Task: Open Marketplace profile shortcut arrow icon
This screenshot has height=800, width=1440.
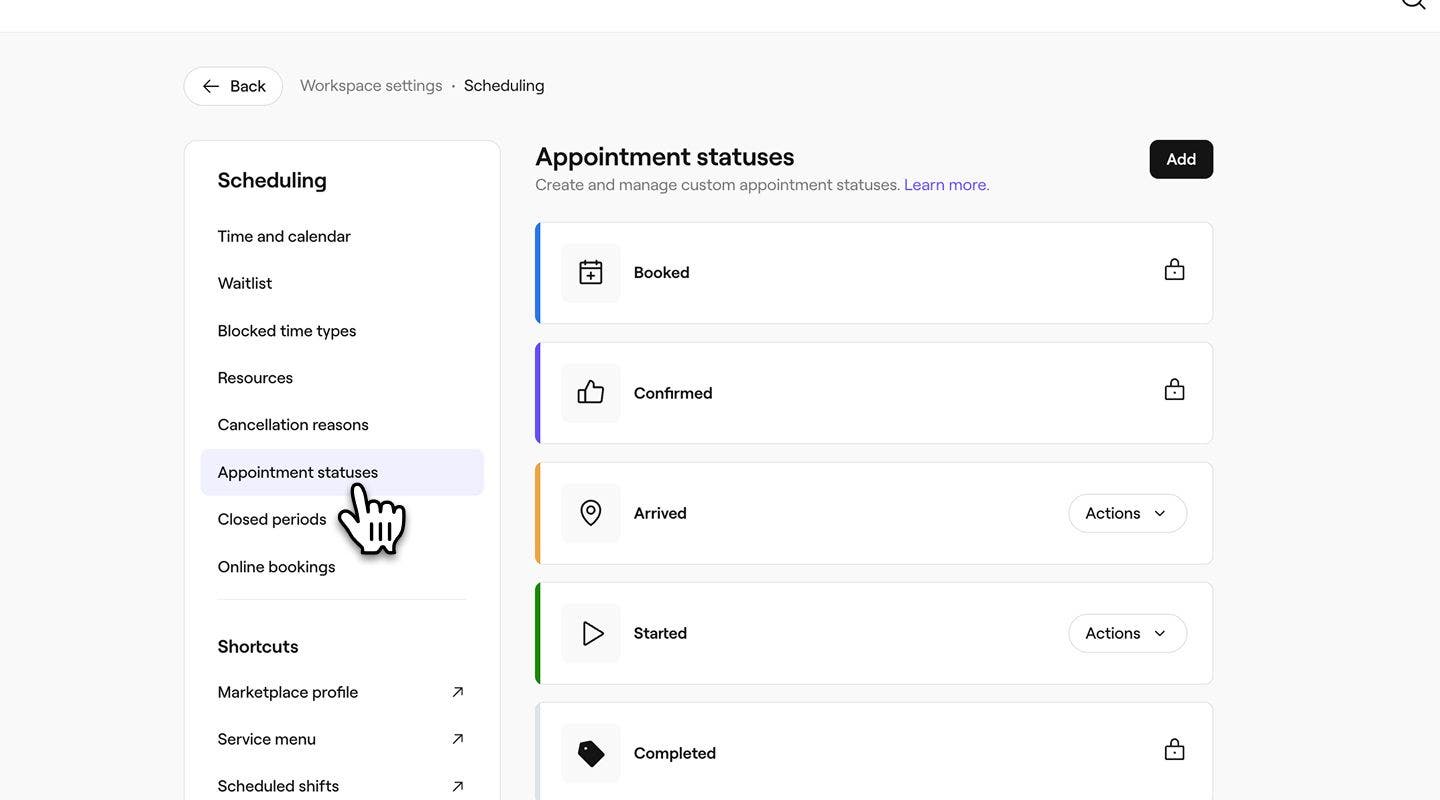Action: 457,692
